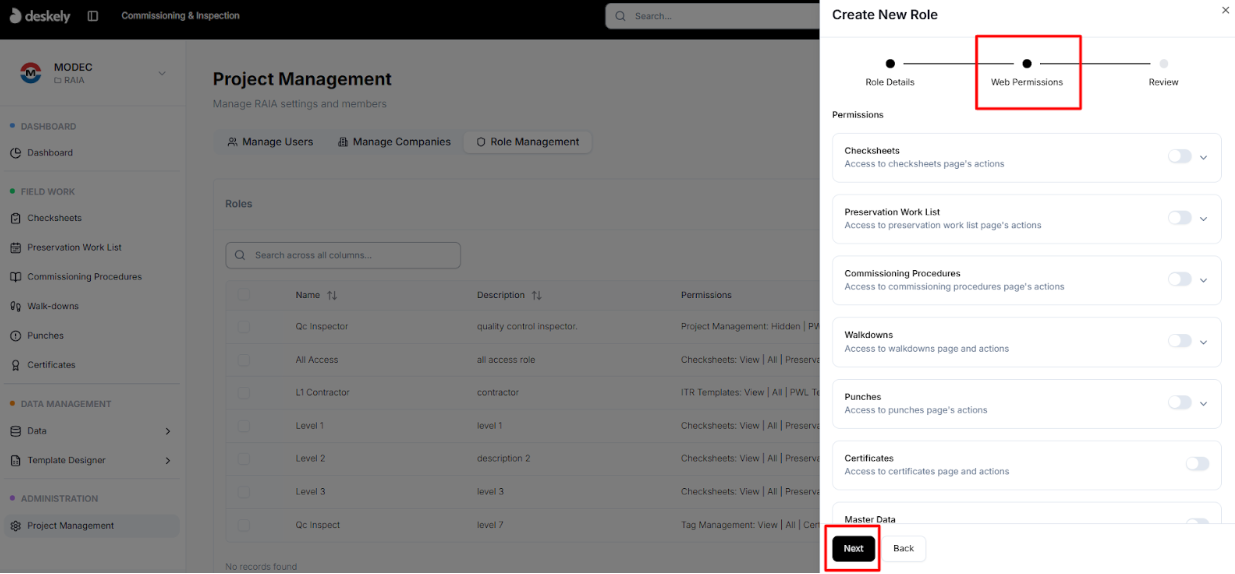1235x574 pixels.
Task: Click the Next button
Action: coord(853,548)
